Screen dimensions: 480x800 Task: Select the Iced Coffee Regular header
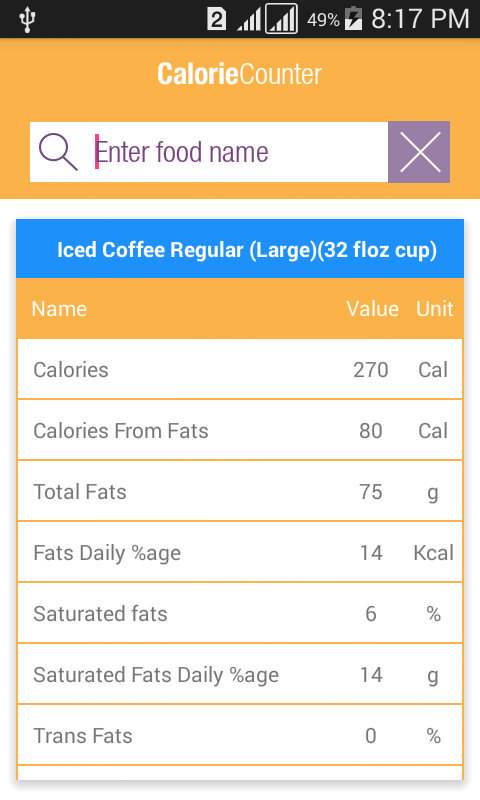coord(240,249)
